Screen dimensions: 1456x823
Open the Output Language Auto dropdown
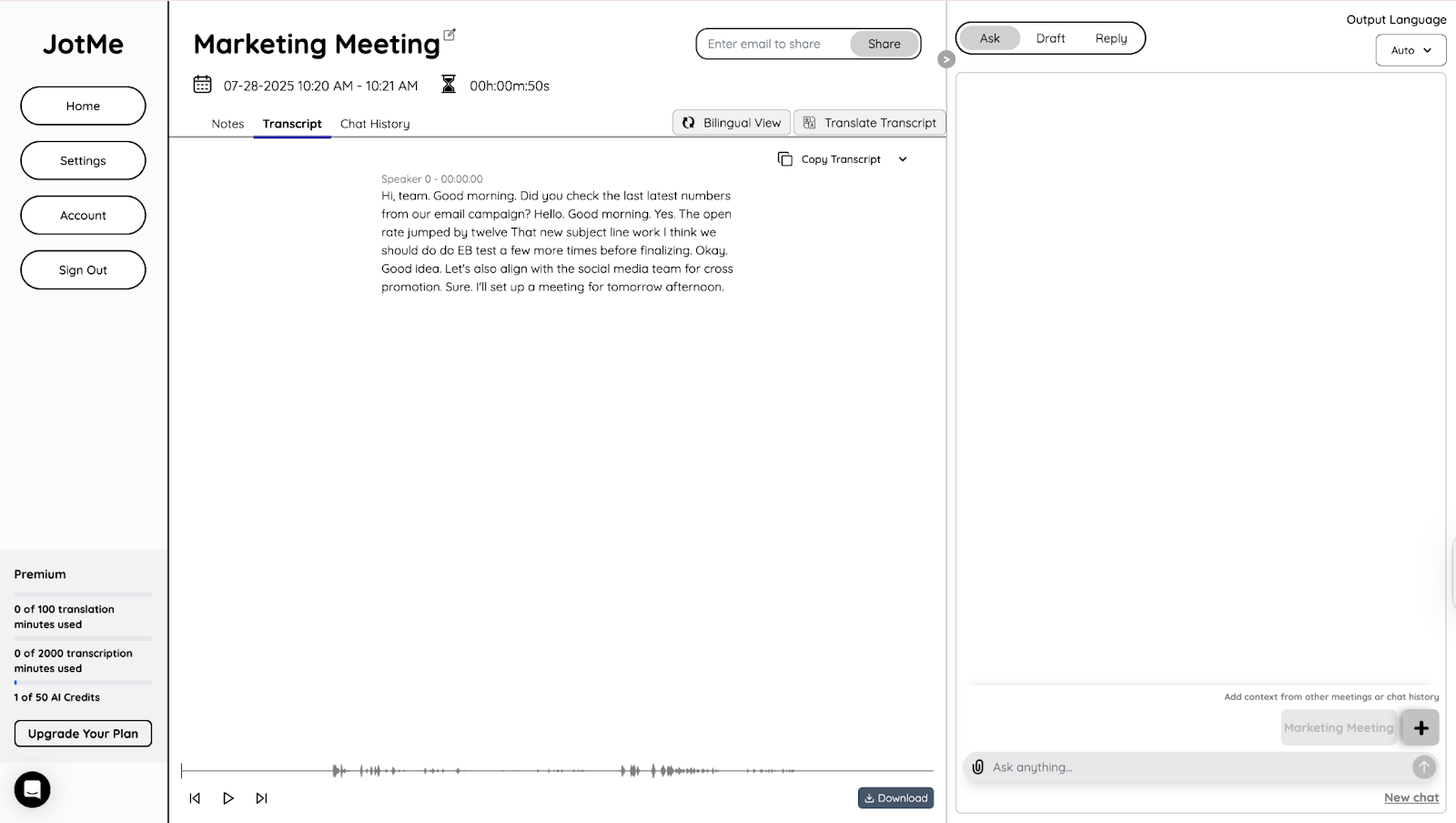coord(1410,51)
